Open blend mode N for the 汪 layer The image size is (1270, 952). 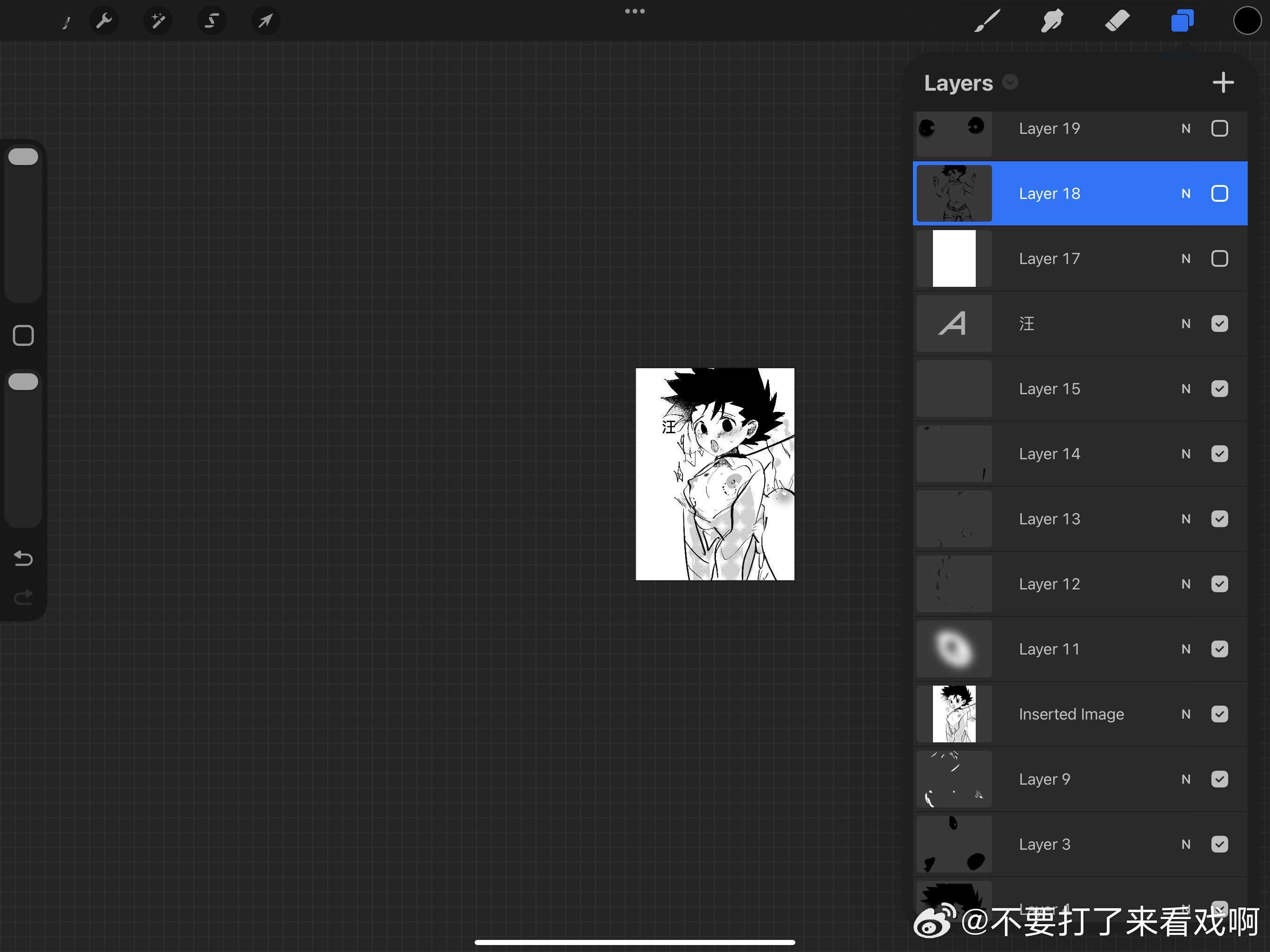(x=1185, y=324)
